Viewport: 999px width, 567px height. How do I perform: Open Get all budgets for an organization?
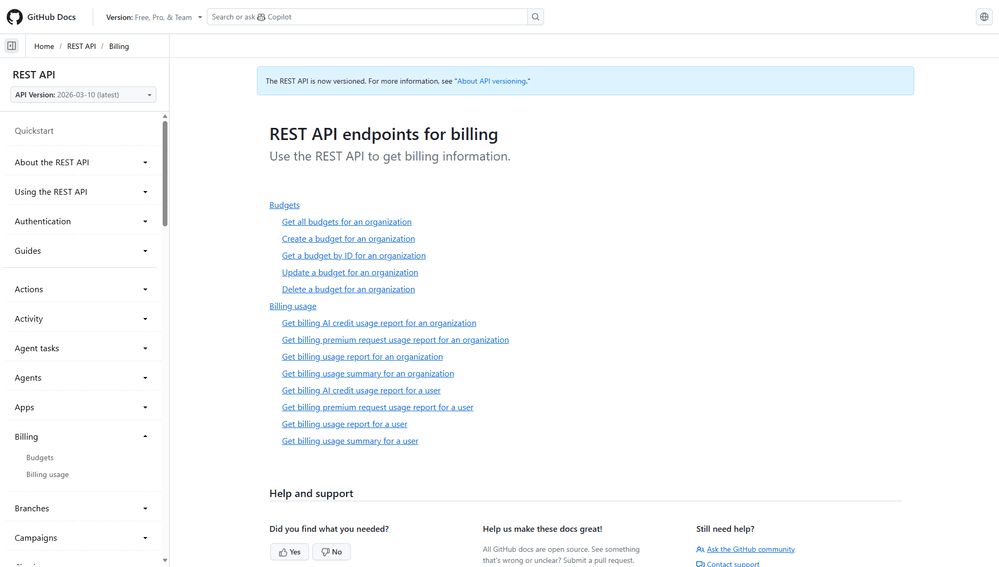coord(347,222)
